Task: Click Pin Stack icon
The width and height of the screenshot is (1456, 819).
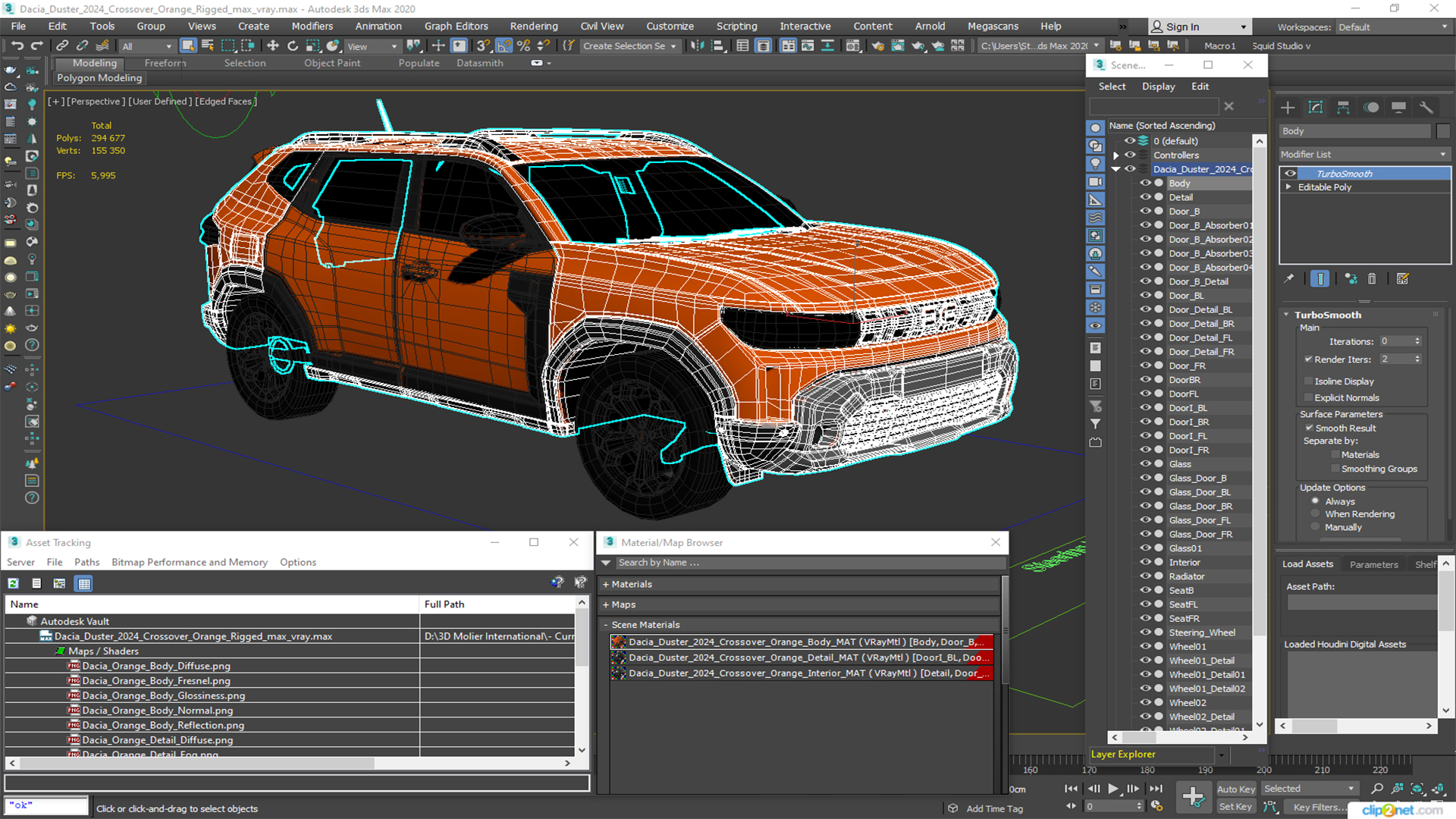Action: click(x=1288, y=279)
